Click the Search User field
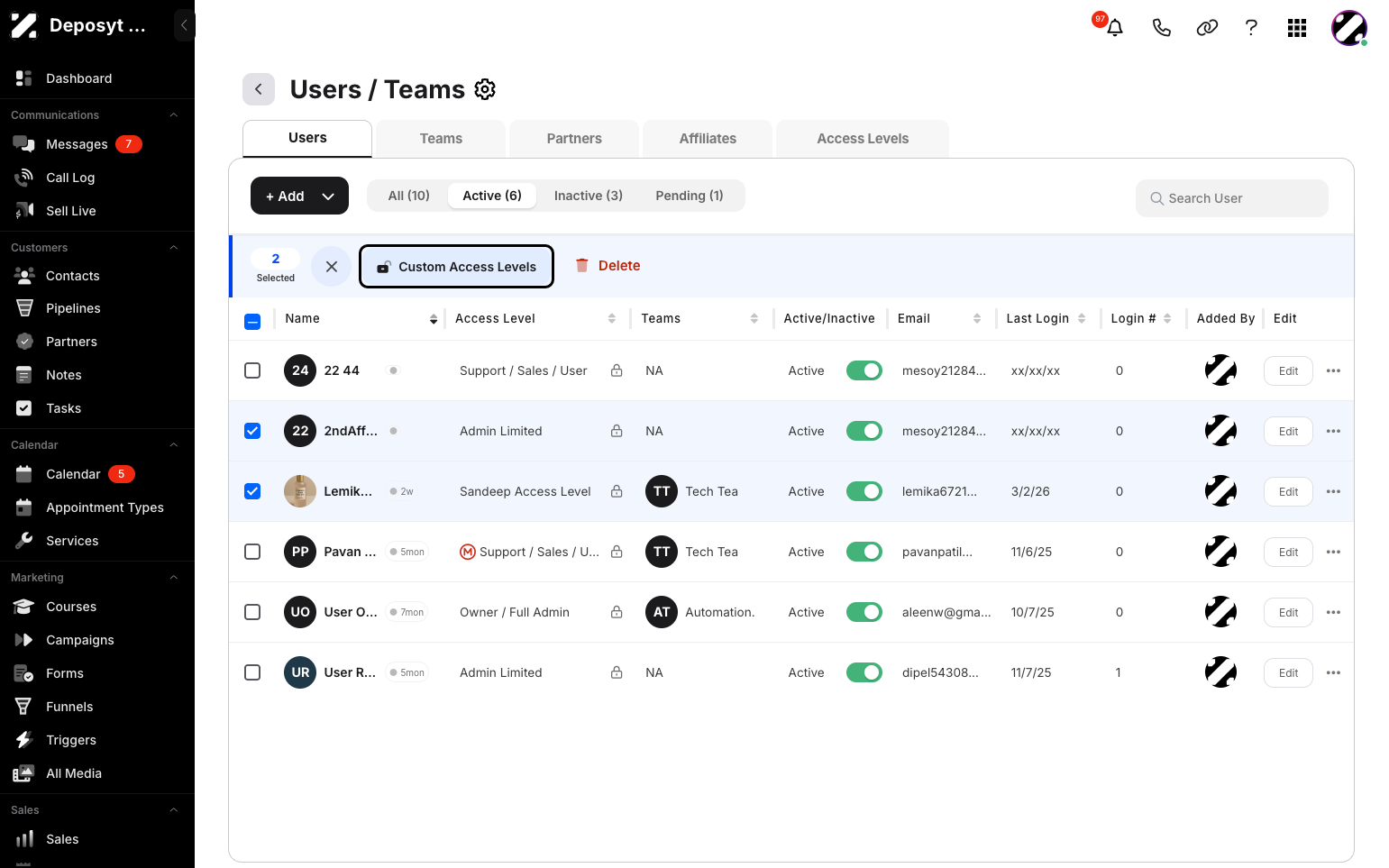The image size is (1389, 868). [1232, 198]
